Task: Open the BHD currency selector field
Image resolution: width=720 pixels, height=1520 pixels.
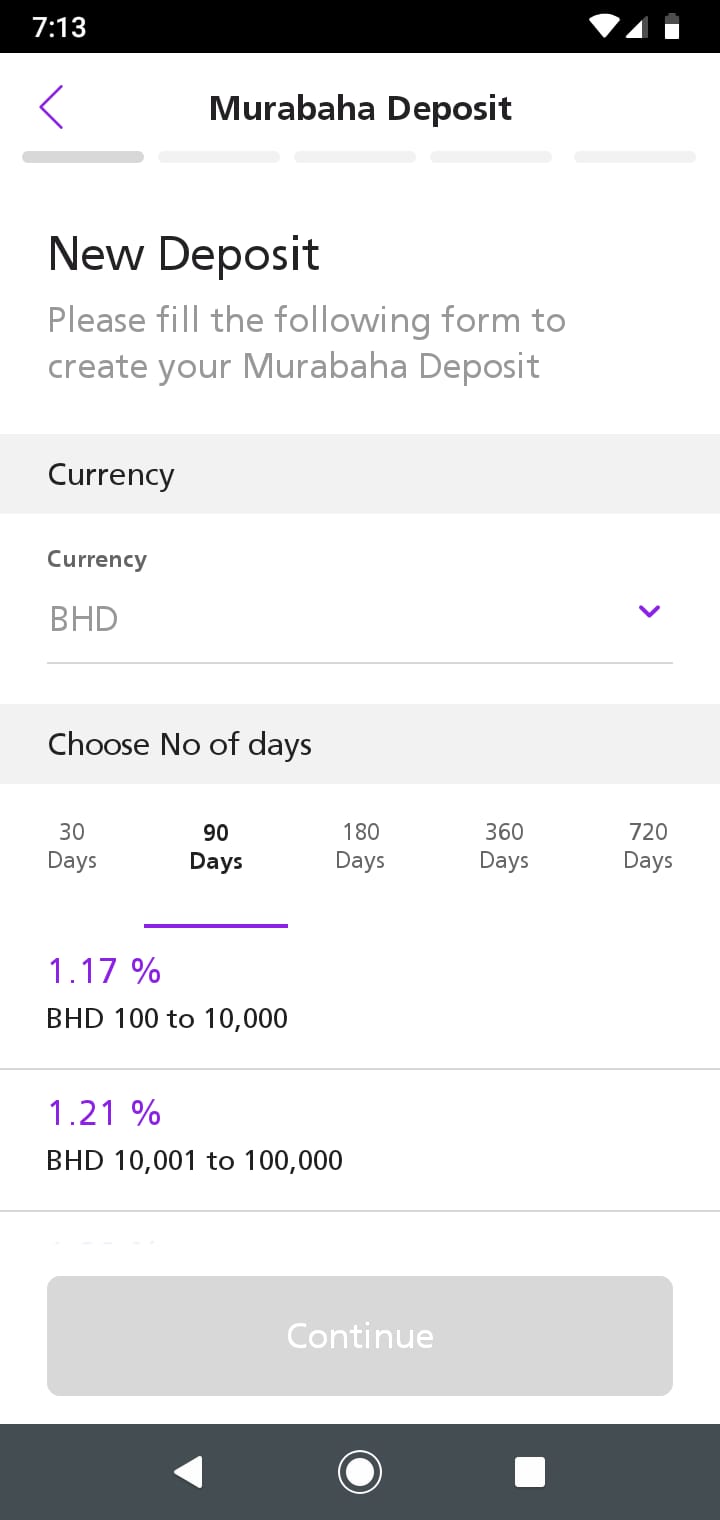Action: coord(340,619)
